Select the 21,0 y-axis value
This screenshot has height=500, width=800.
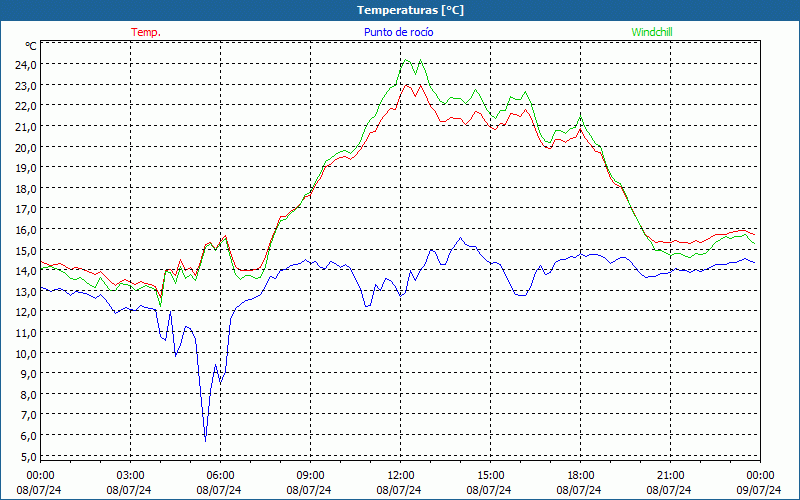26,127
